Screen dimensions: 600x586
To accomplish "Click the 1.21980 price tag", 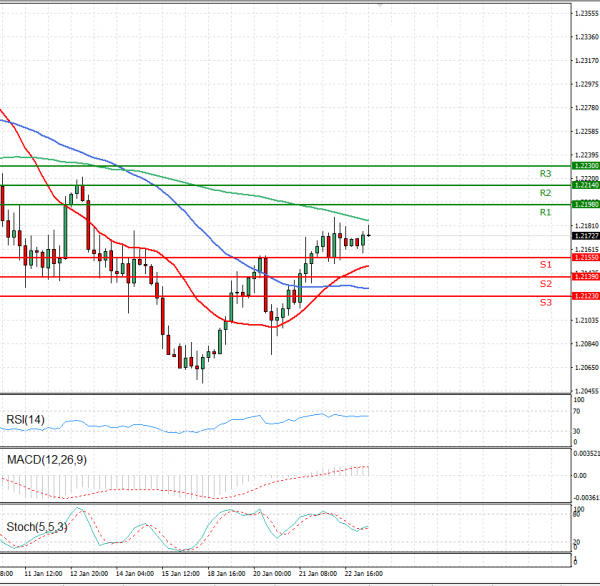I will coord(586,204).
